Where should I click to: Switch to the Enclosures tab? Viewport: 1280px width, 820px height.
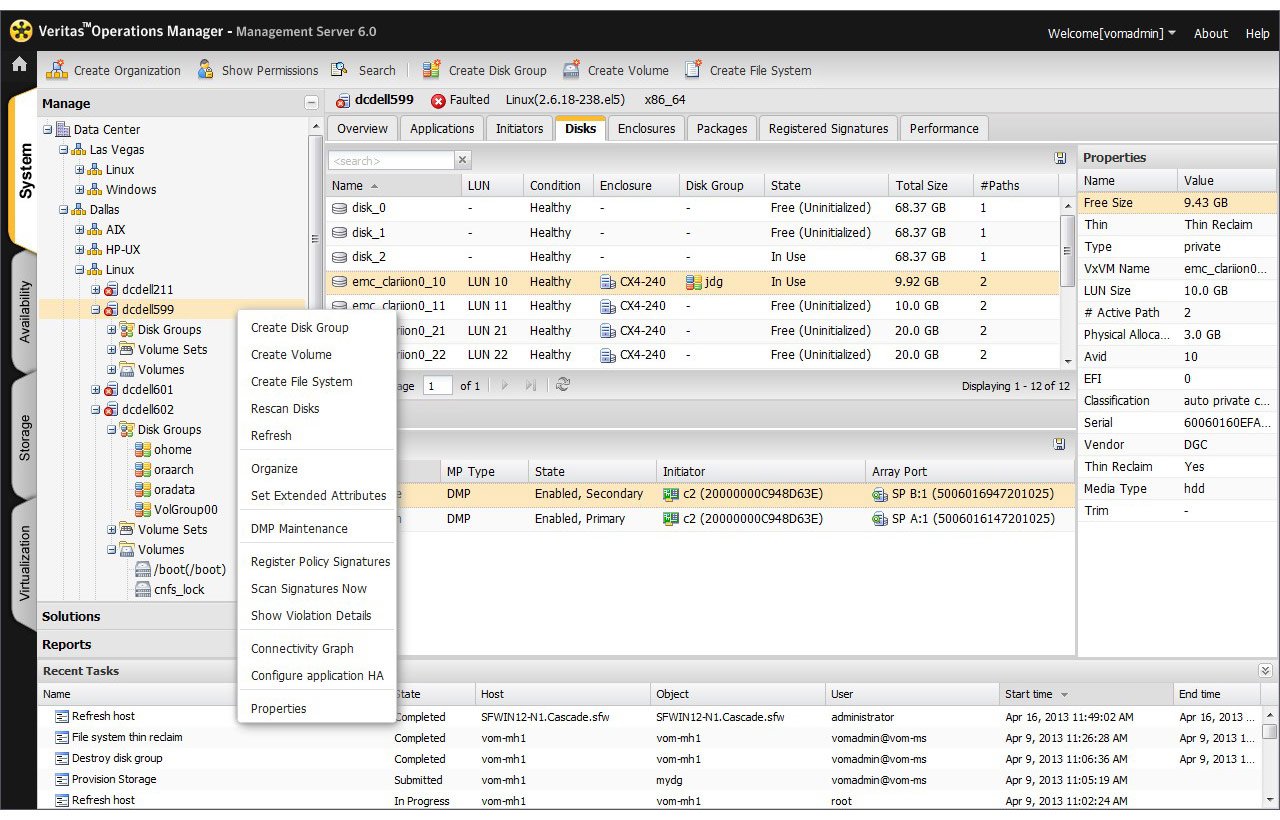pos(646,129)
